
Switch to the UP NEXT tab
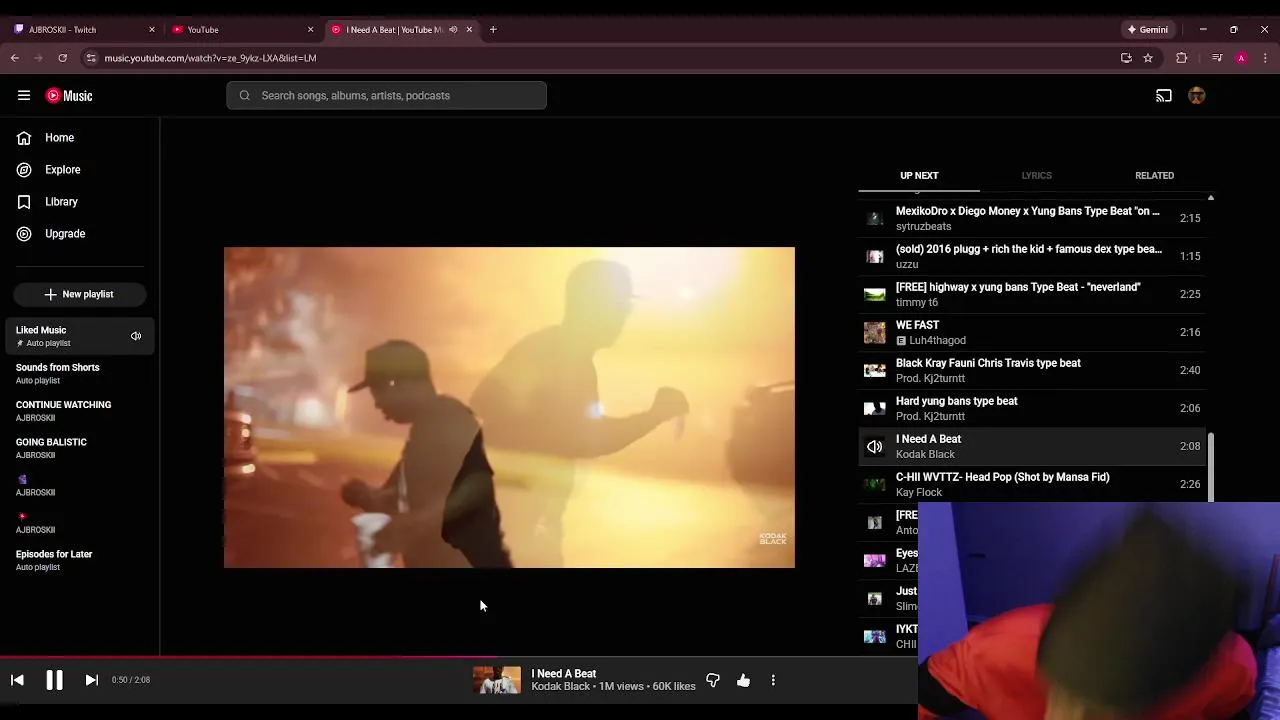[919, 176]
